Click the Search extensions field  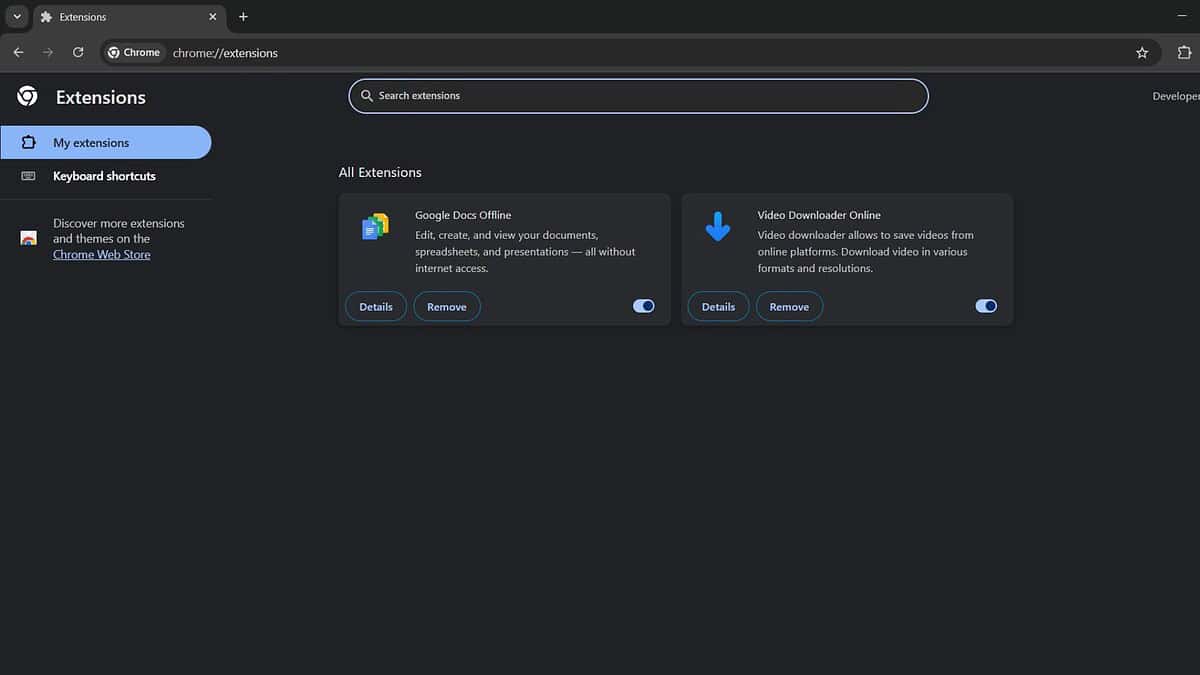click(x=638, y=96)
